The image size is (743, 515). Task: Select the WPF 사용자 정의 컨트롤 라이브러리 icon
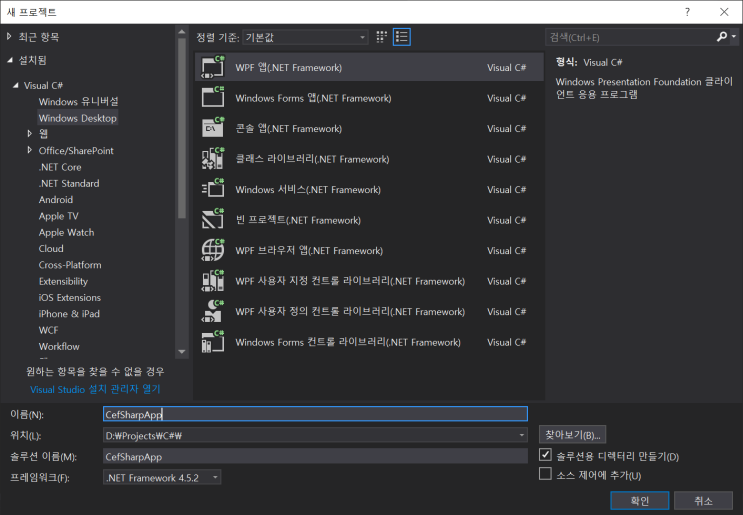coord(213,311)
